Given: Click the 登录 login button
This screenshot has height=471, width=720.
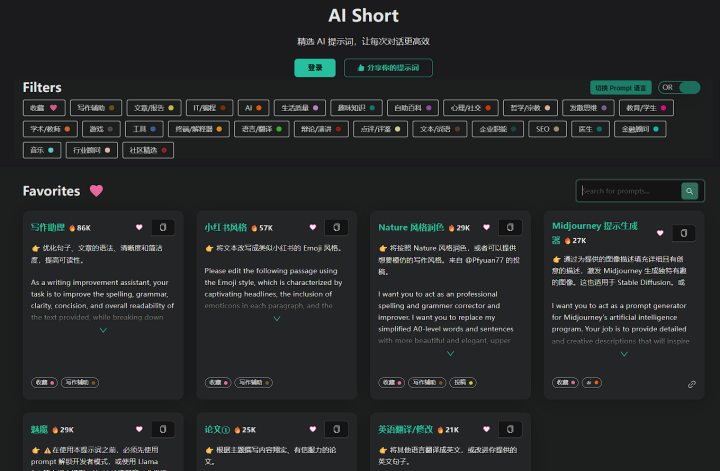Looking at the screenshot, I should coord(315,68).
